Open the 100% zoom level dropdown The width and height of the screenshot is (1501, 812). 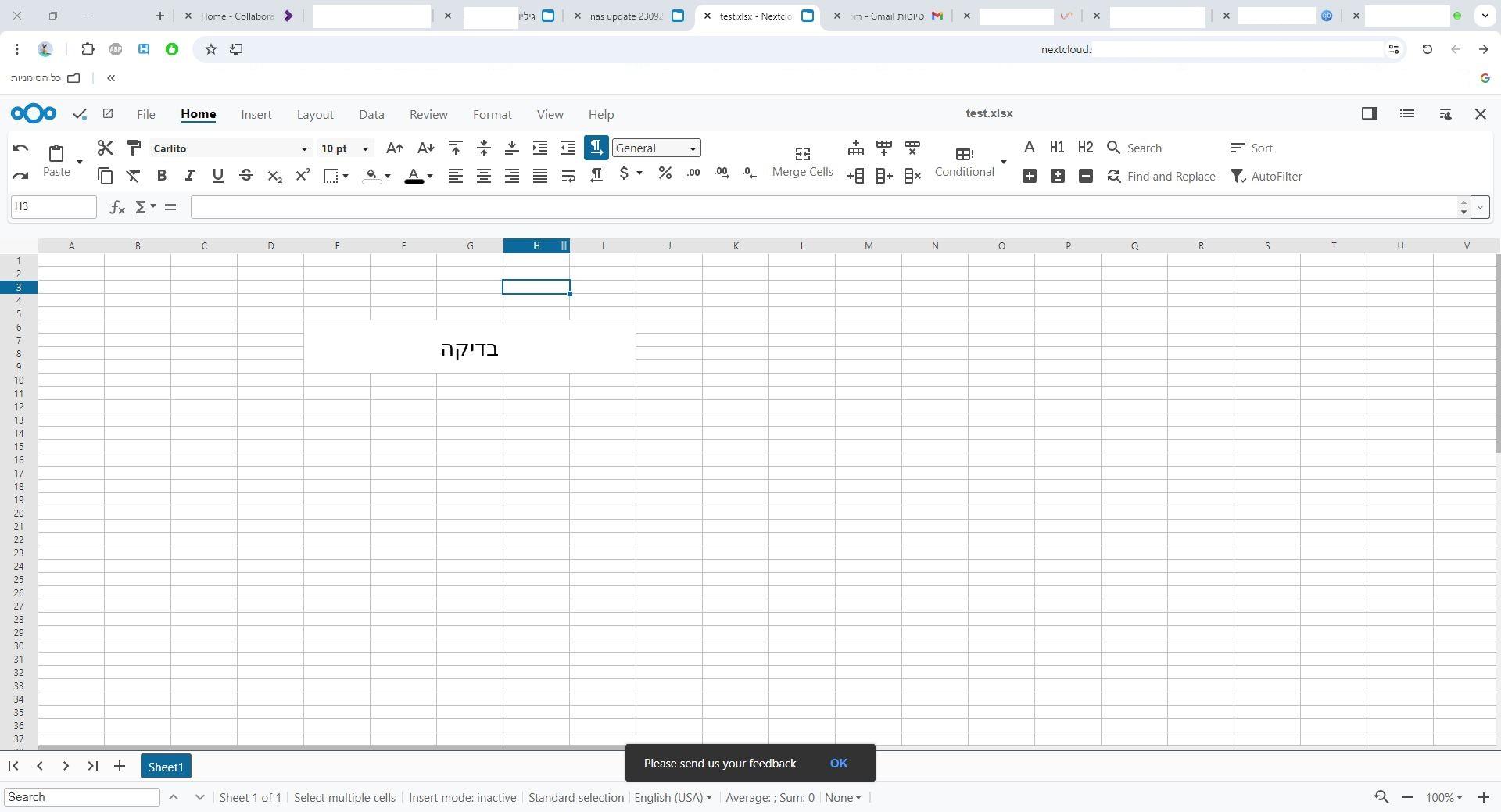coord(1444,797)
